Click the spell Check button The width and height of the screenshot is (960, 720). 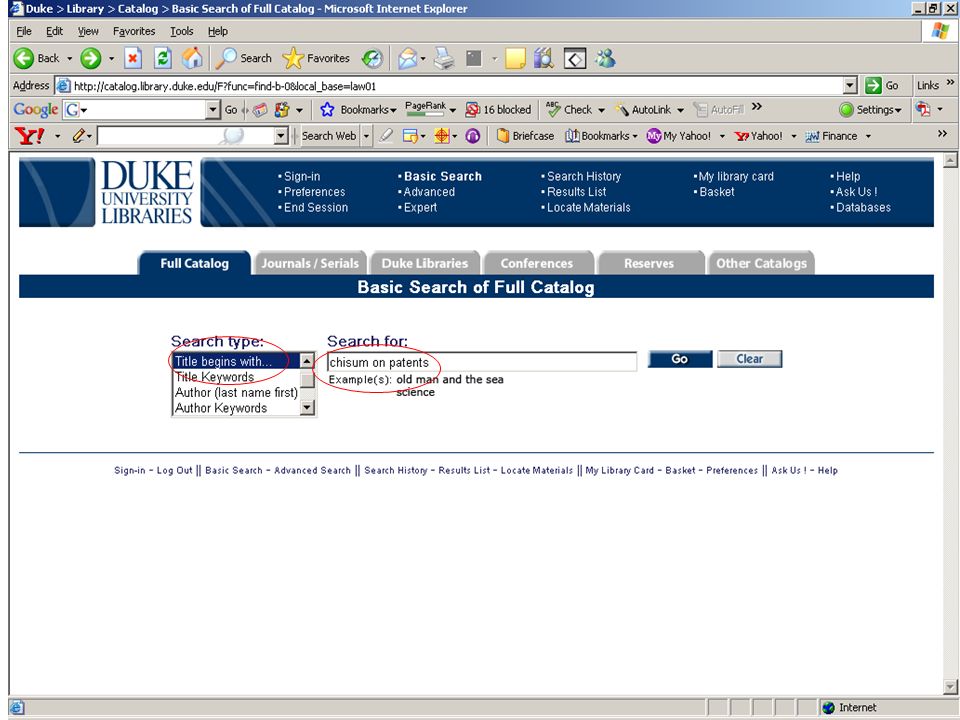(569, 110)
